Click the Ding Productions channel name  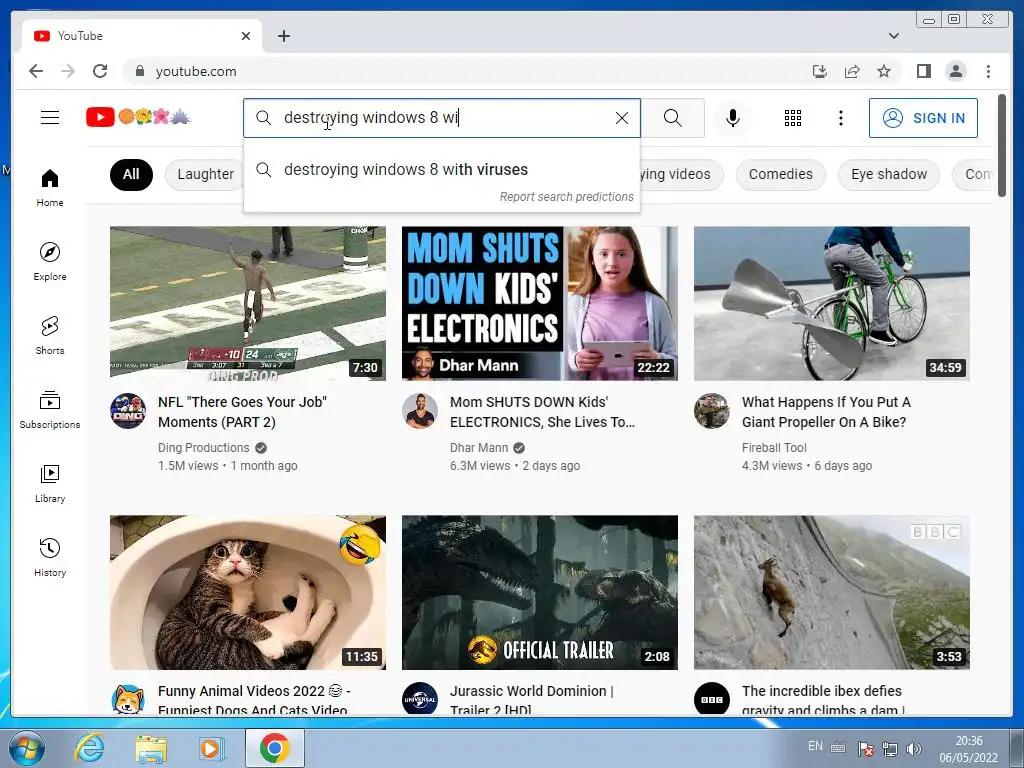click(x=203, y=448)
